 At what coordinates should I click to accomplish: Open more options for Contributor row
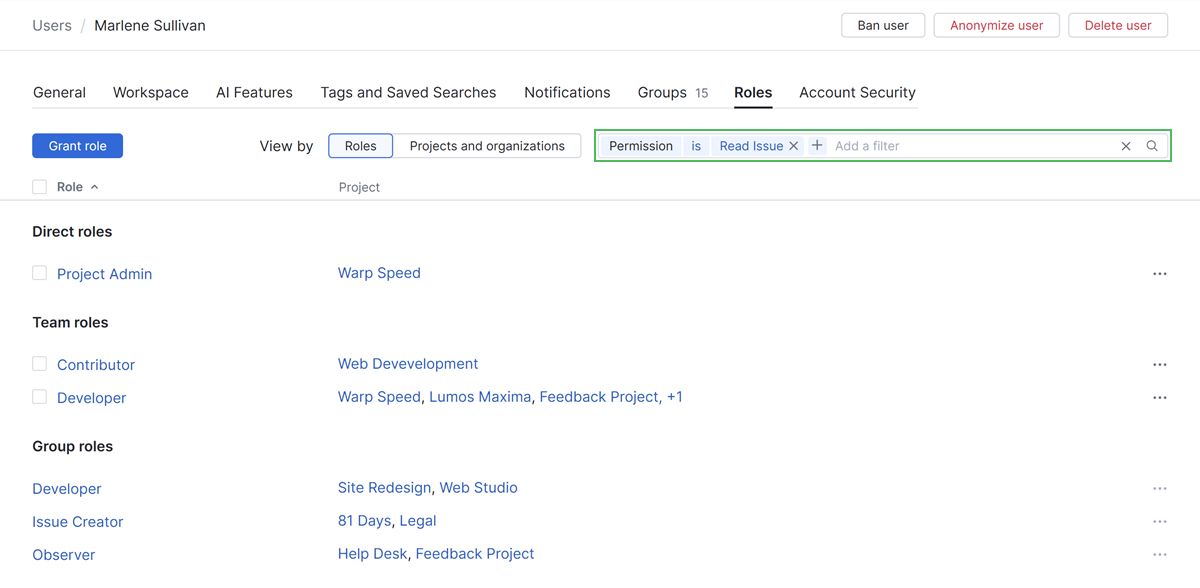[x=1160, y=365]
